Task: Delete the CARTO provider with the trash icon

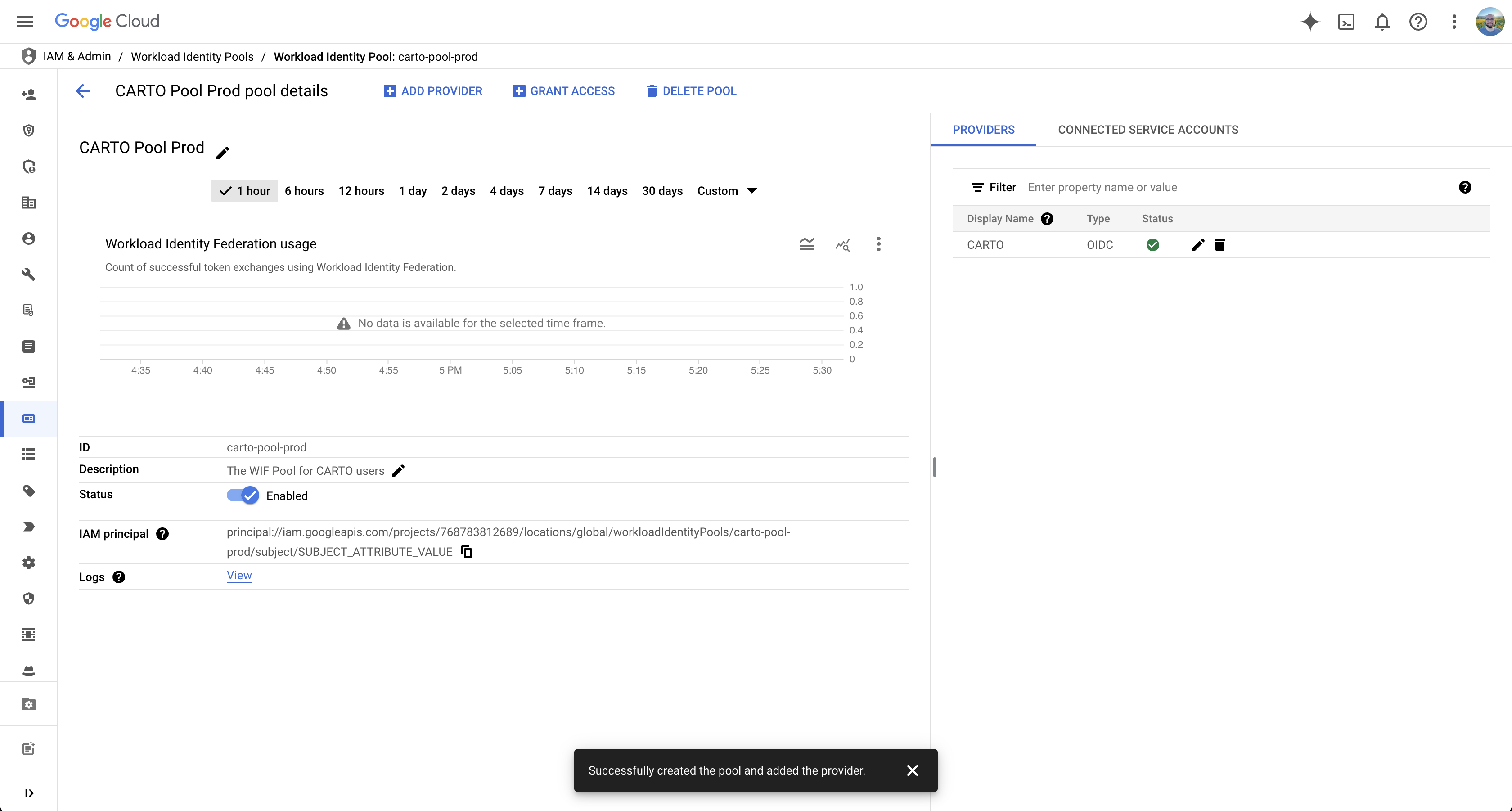Action: pyautogui.click(x=1219, y=245)
